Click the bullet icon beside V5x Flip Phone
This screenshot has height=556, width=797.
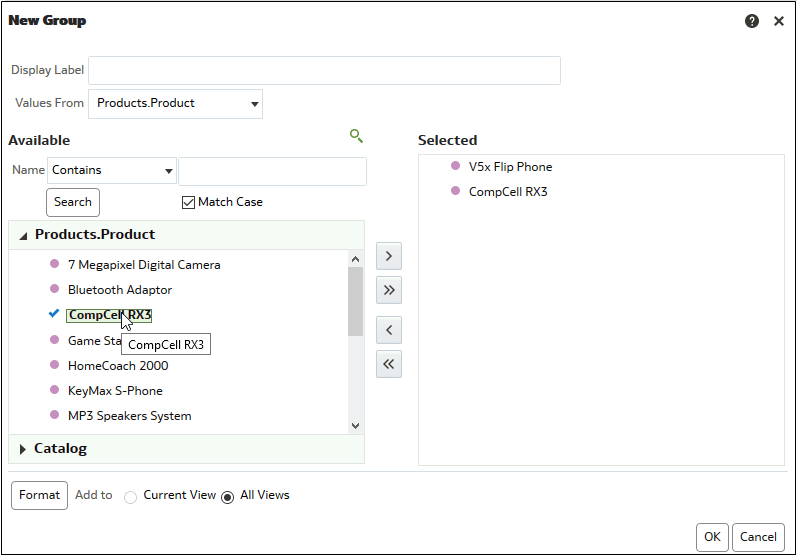click(x=456, y=166)
